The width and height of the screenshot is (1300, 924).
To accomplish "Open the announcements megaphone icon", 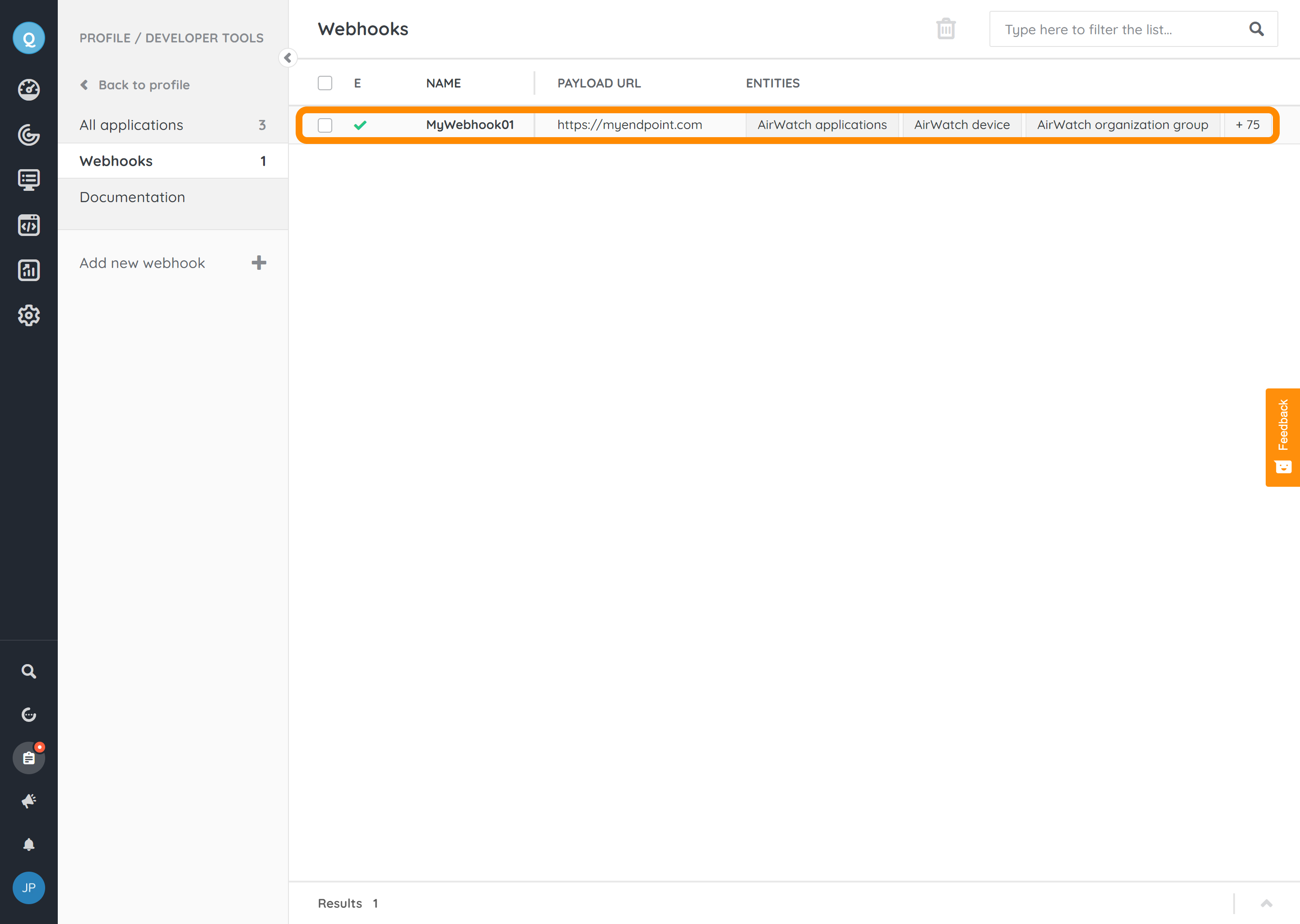I will [x=28, y=800].
